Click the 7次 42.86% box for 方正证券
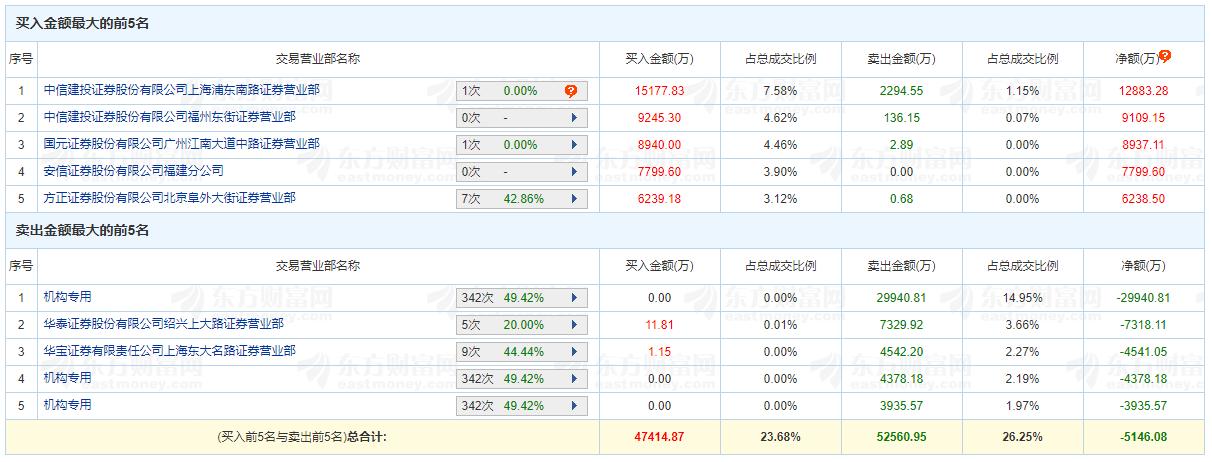Screen dimensions: 1212x462 tap(522, 199)
